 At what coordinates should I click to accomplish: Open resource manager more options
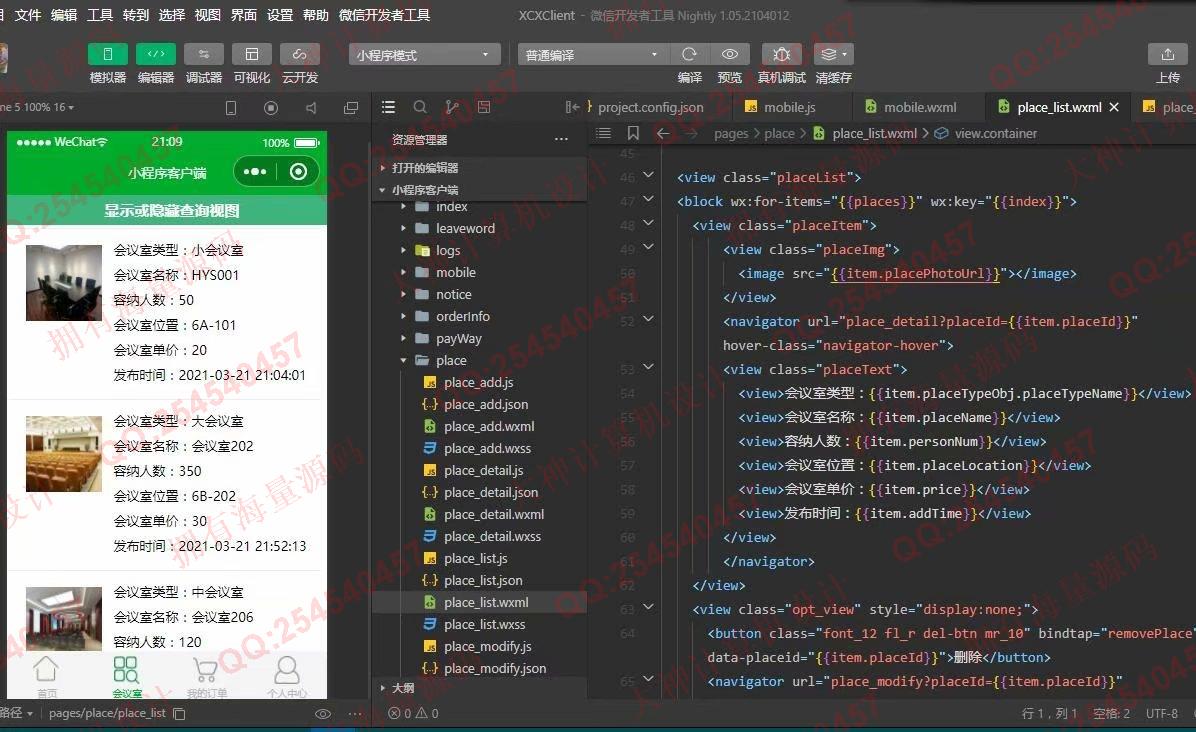pyautogui.click(x=561, y=140)
